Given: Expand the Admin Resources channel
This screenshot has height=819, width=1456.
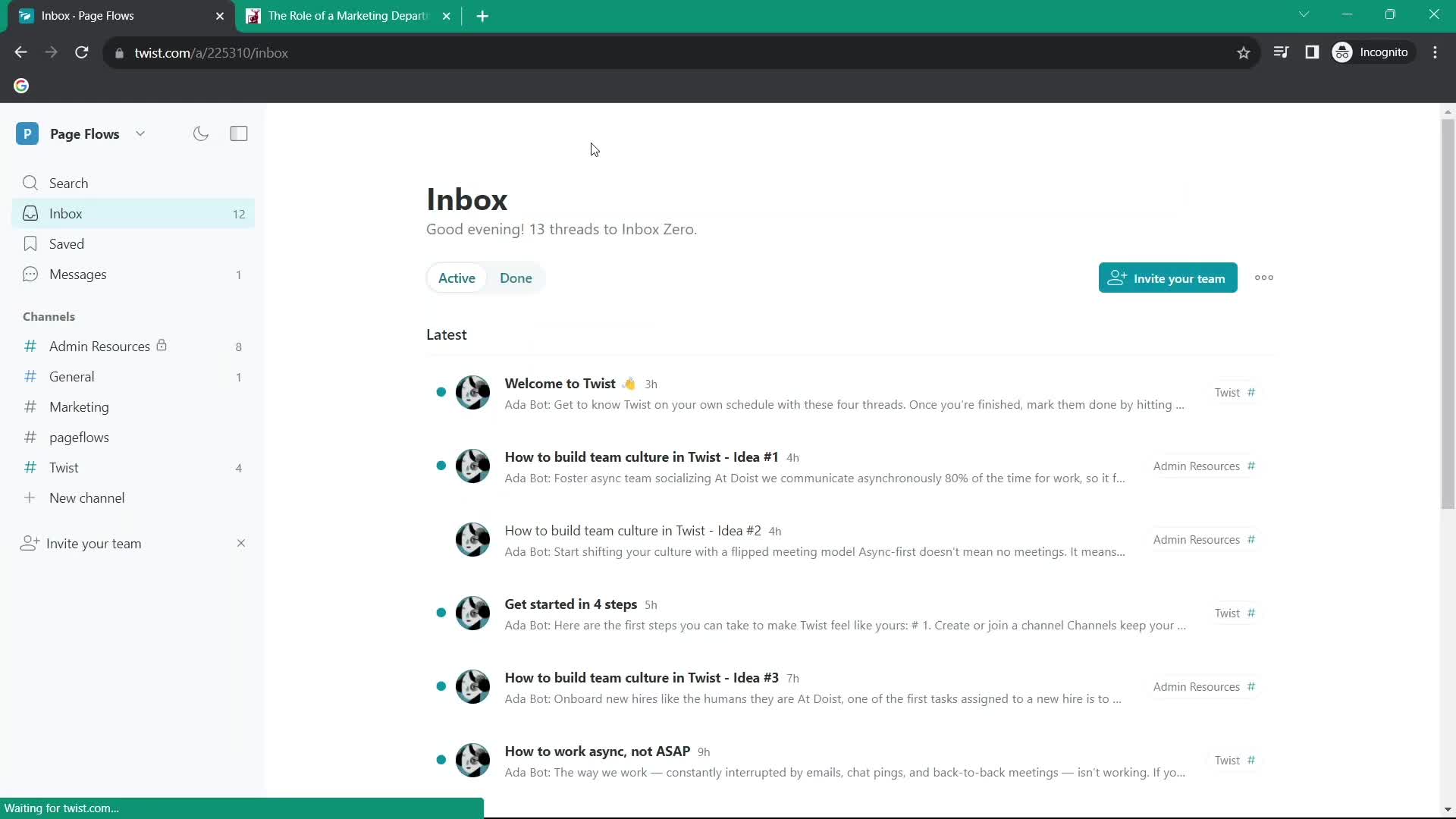Looking at the screenshot, I should click(98, 346).
